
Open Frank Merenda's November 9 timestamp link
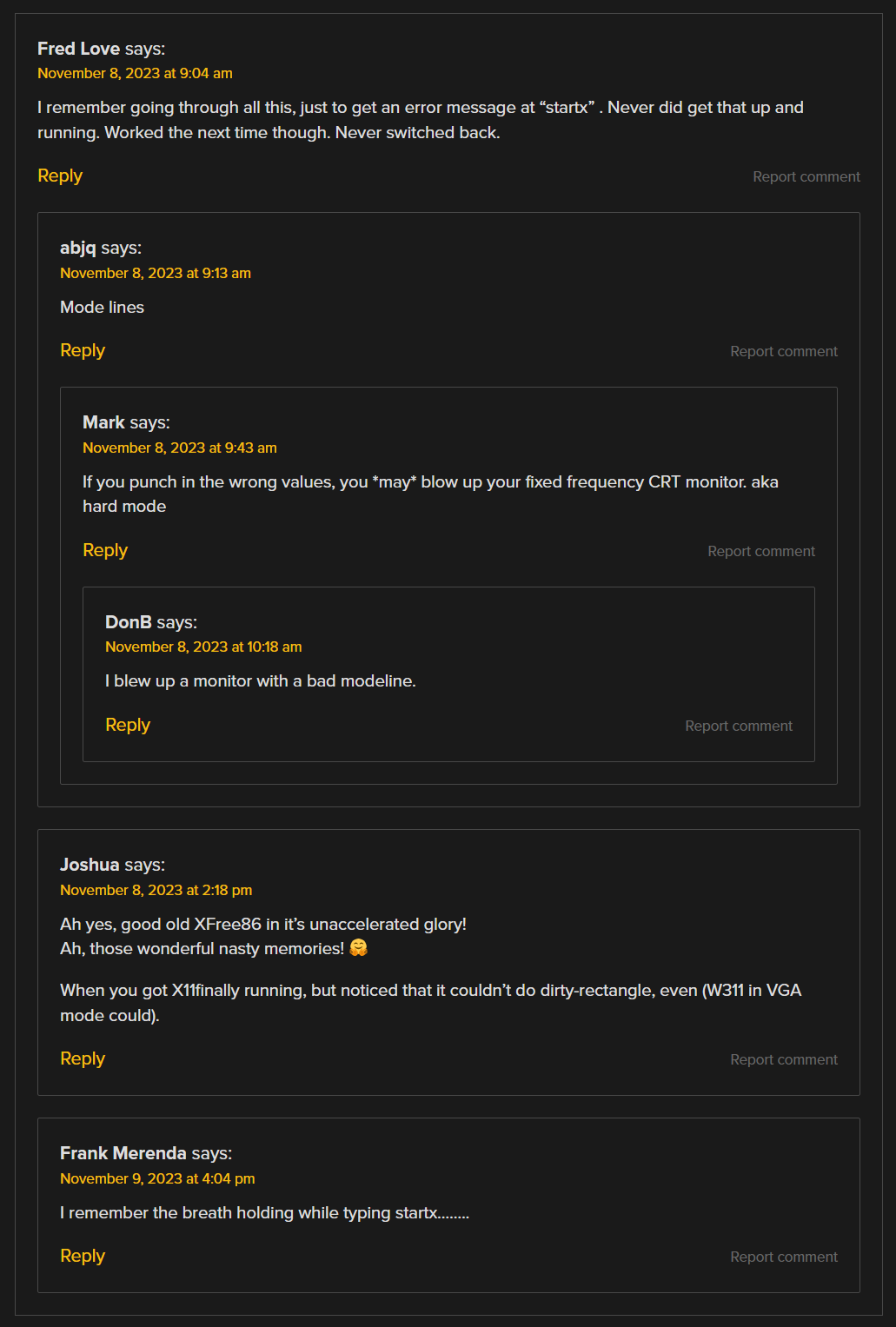[x=157, y=1178]
